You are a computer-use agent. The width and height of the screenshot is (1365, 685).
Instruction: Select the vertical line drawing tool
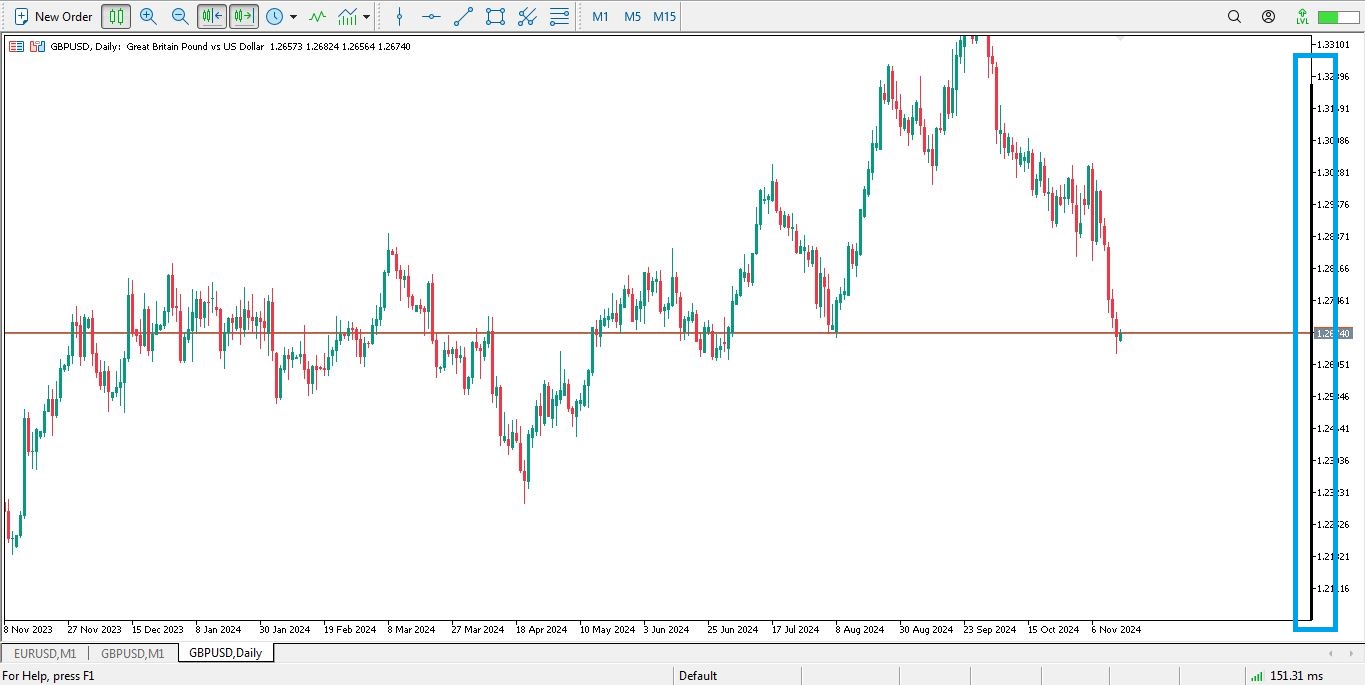coord(400,16)
